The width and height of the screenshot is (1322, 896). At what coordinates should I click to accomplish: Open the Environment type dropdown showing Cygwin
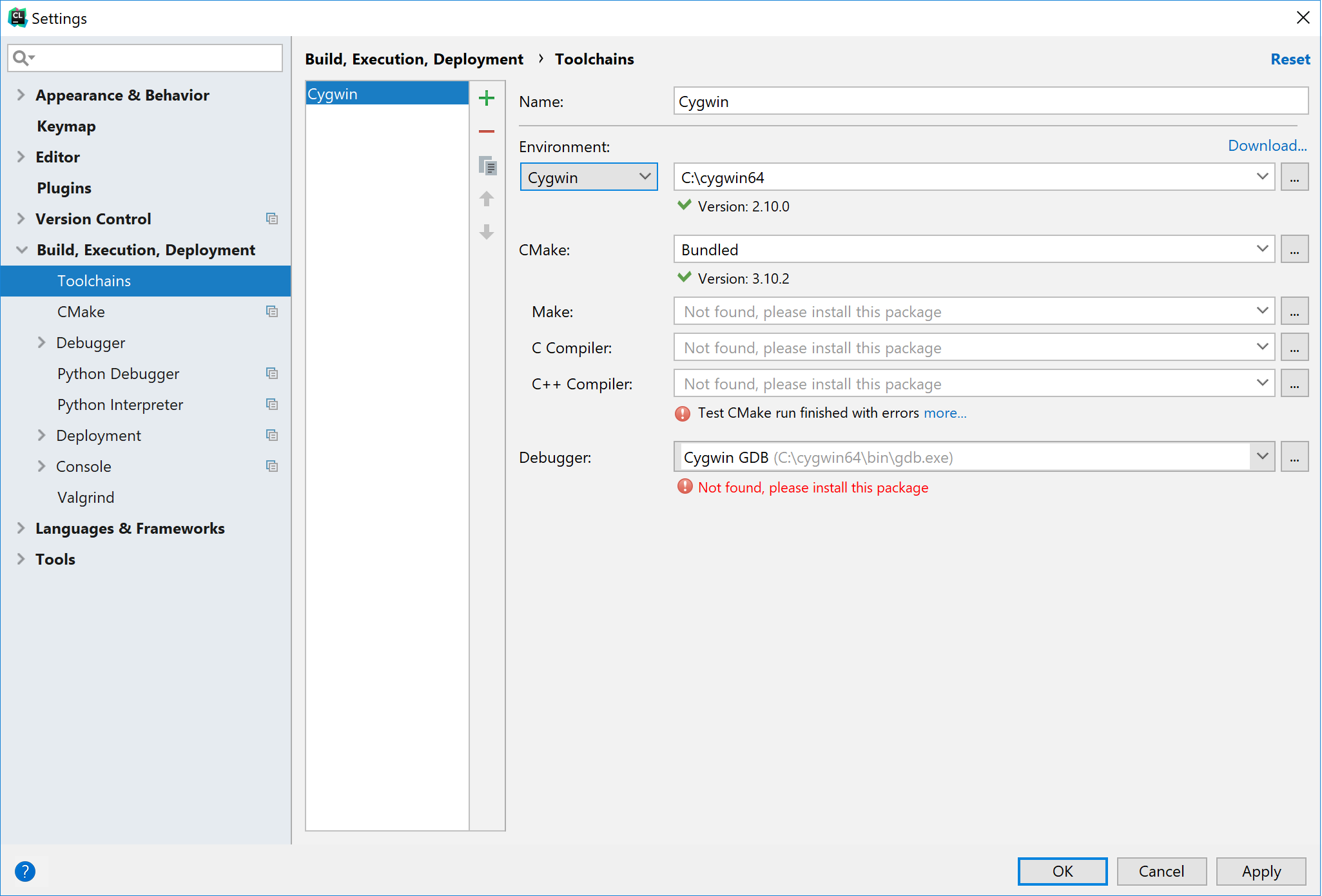(x=588, y=177)
